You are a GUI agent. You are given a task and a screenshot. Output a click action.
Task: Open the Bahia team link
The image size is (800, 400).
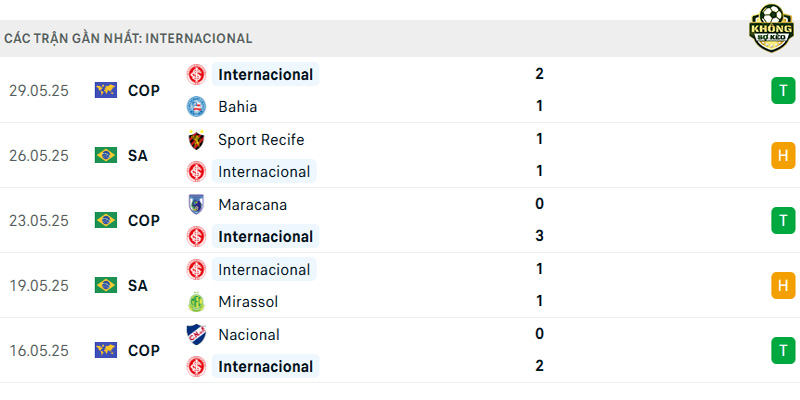click(x=237, y=107)
